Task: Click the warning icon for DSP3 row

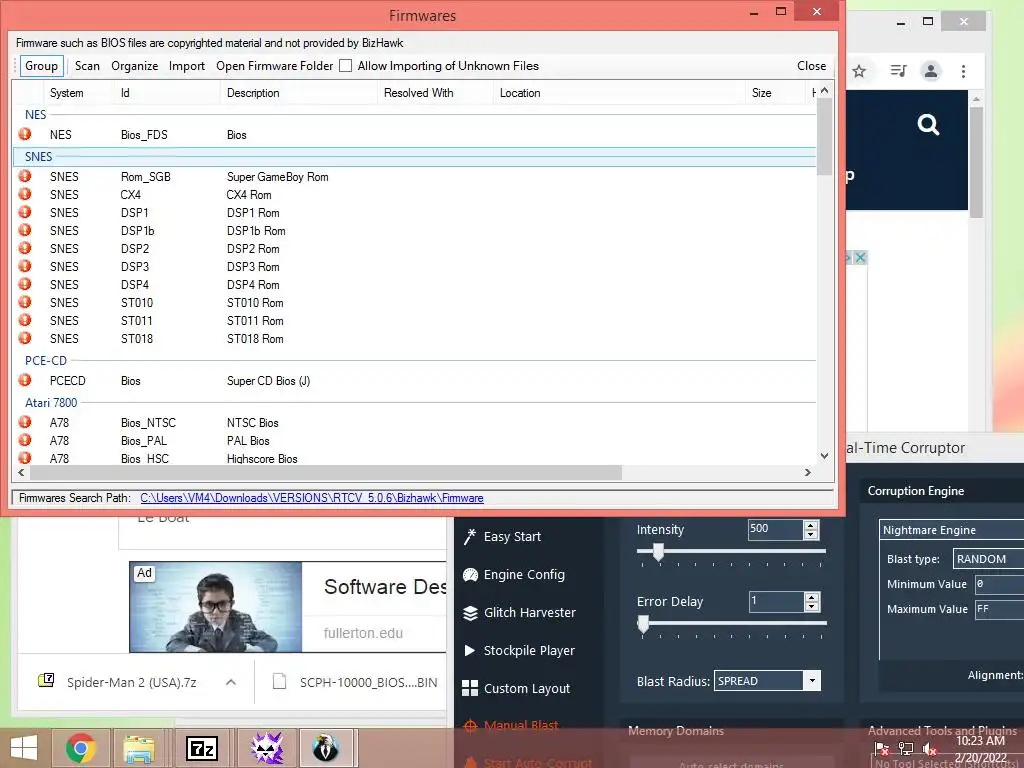Action: [25, 266]
